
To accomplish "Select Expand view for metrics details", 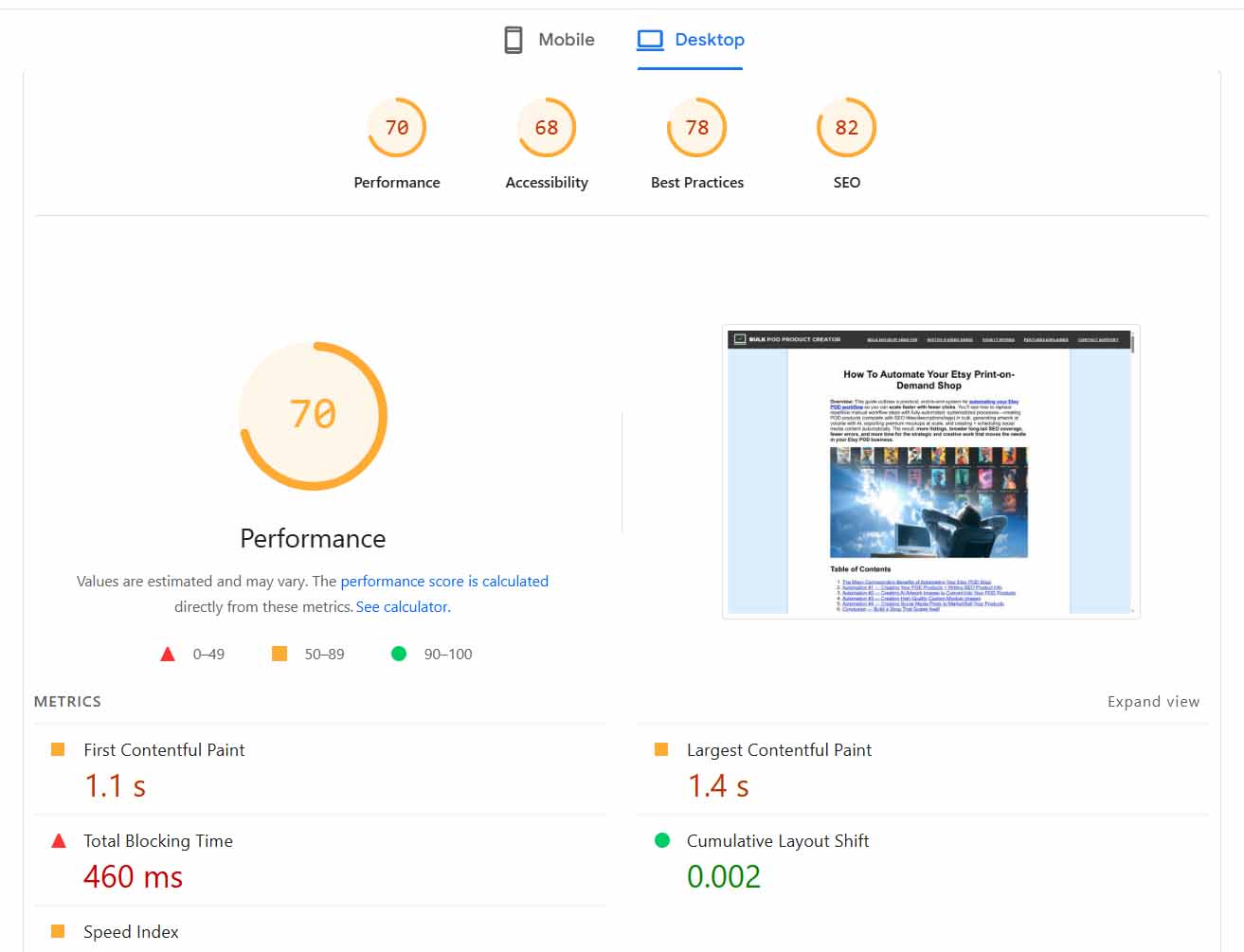I will (1153, 701).
